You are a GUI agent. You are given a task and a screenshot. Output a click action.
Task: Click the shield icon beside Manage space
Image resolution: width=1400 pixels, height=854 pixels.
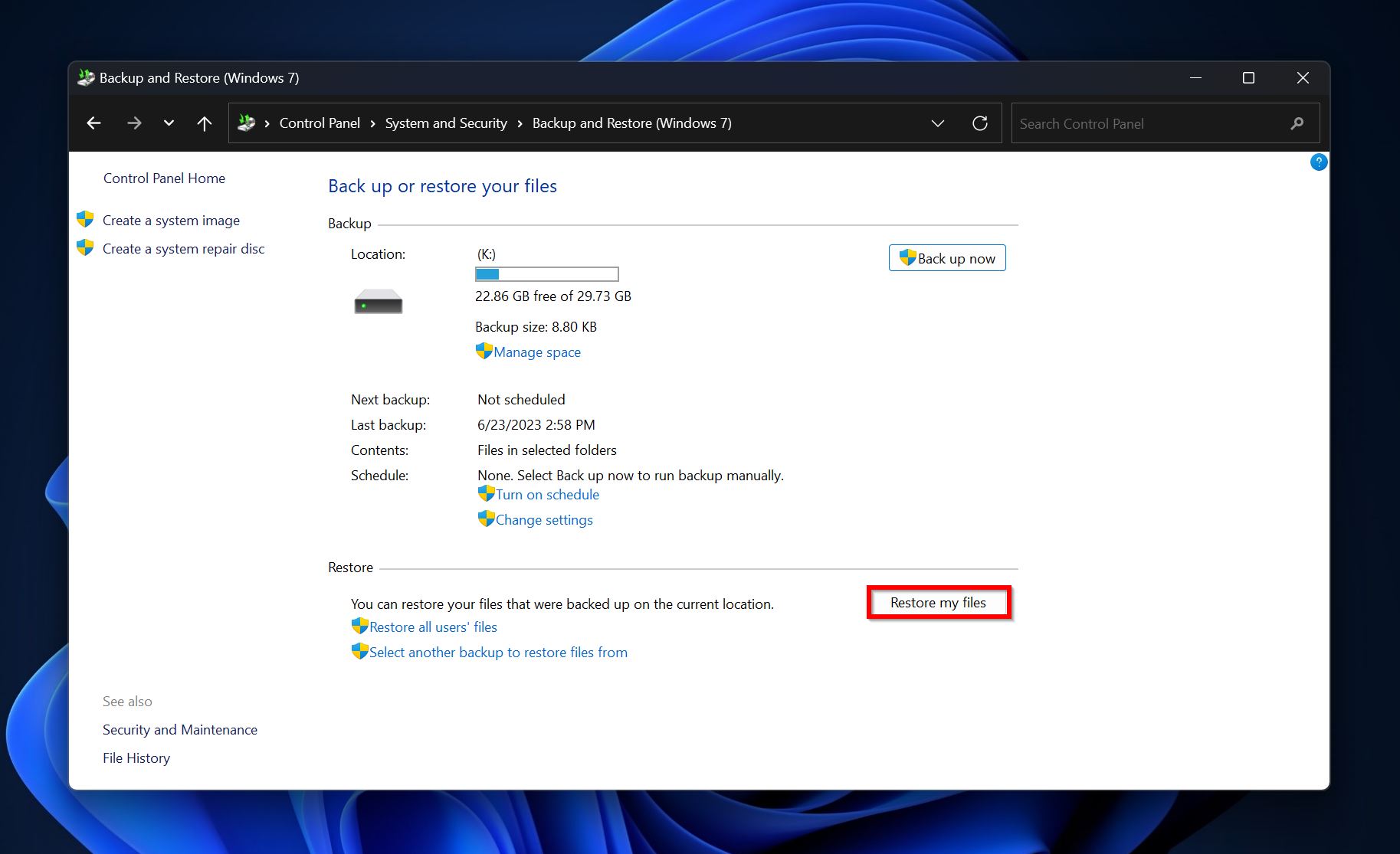(484, 351)
